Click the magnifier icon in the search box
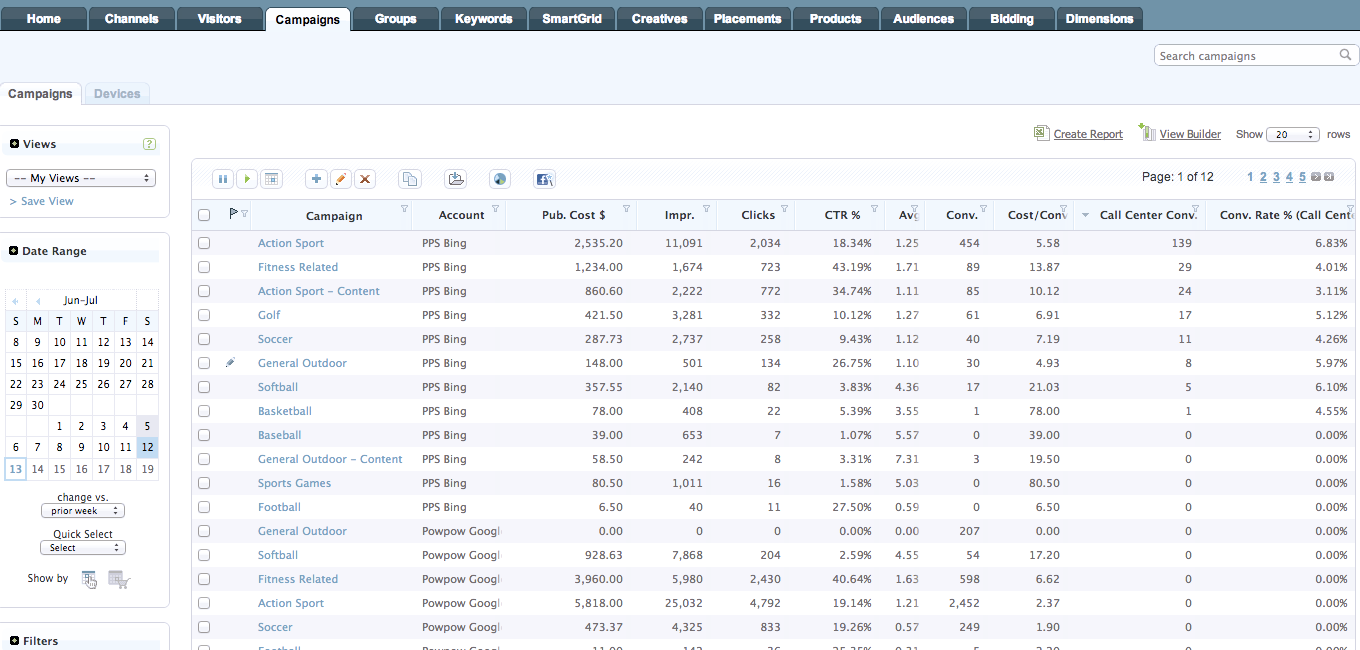This screenshot has height=650, width=1360. (x=1346, y=55)
